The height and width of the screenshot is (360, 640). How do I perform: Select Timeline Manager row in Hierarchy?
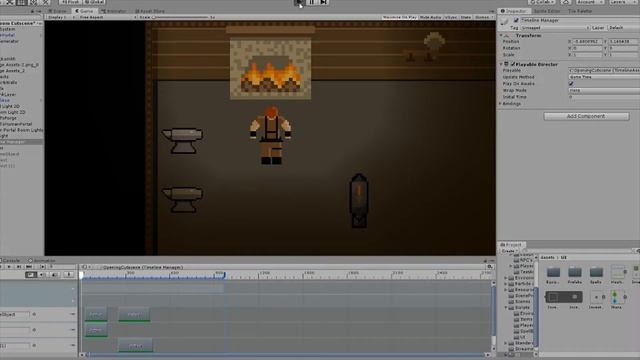[x=21, y=142]
